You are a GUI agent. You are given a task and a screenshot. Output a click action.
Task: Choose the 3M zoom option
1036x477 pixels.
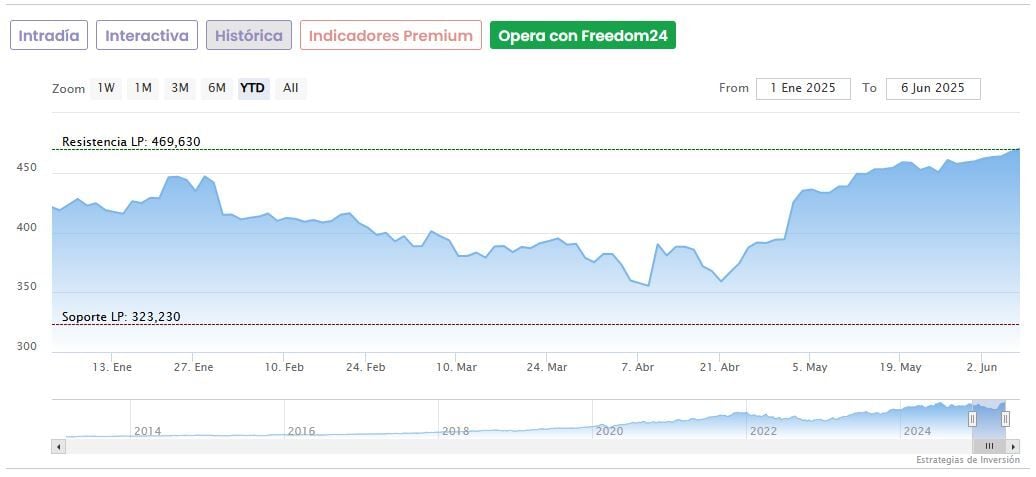click(180, 88)
